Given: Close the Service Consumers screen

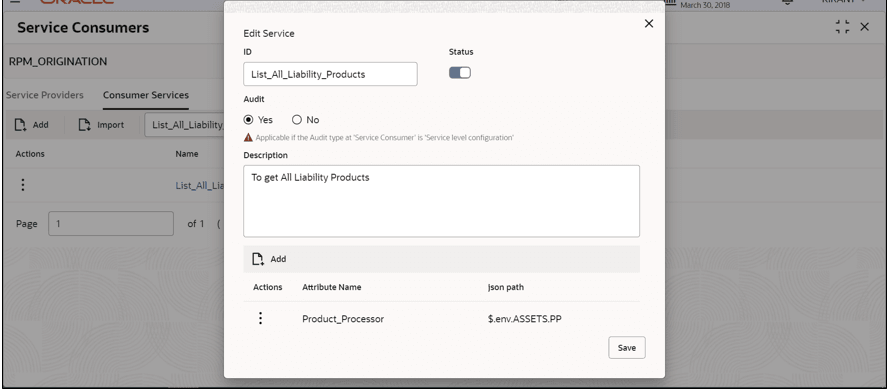Looking at the screenshot, I should 864,27.
